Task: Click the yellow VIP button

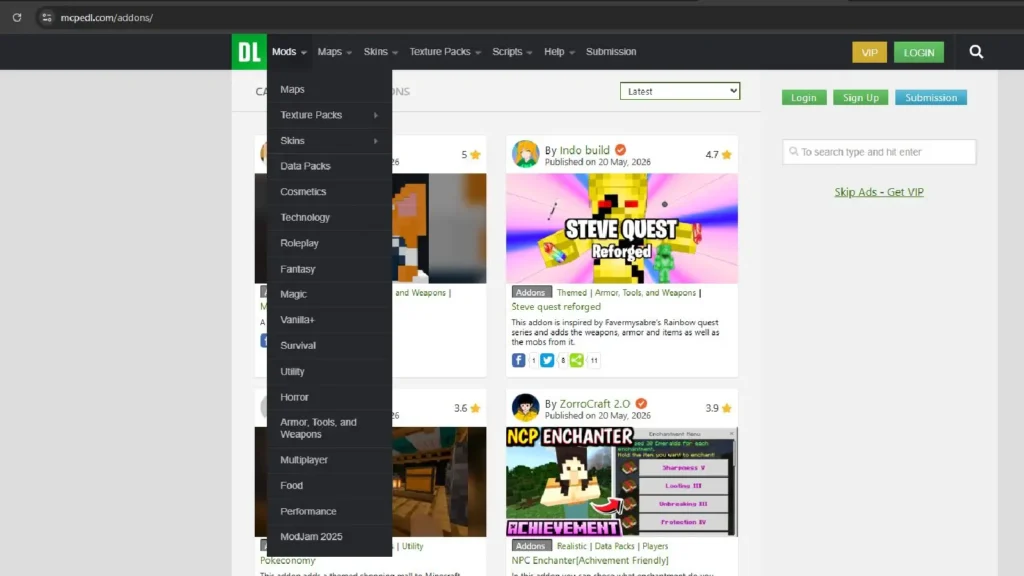Action: 869,52
